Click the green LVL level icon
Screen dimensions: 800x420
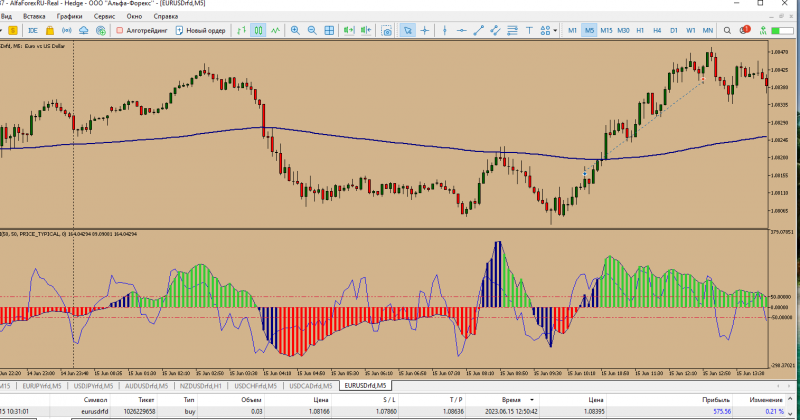coord(763,31)
